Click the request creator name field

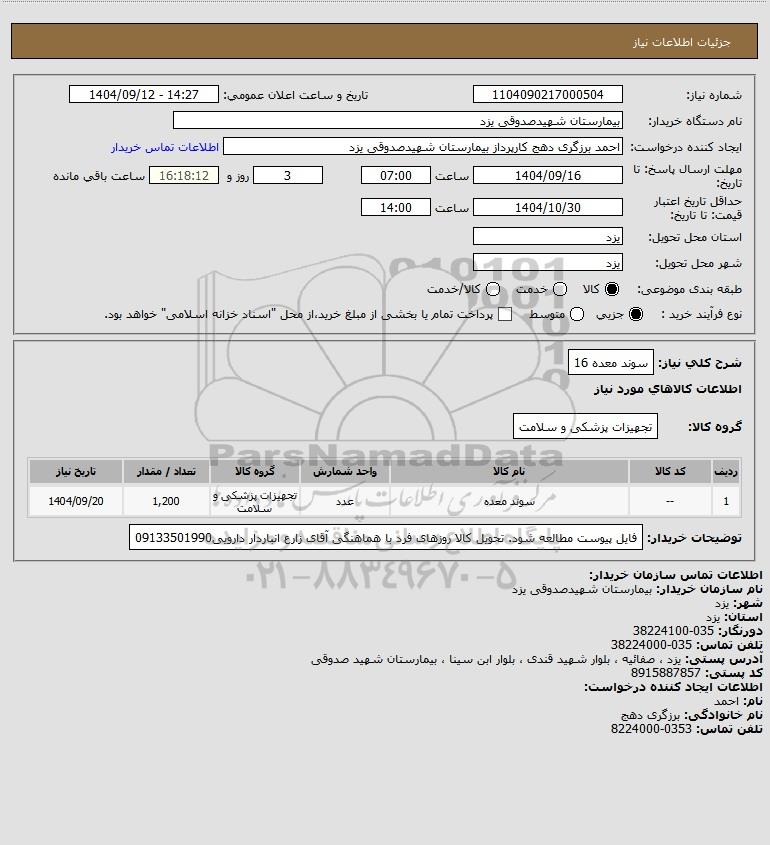[423, 147]
